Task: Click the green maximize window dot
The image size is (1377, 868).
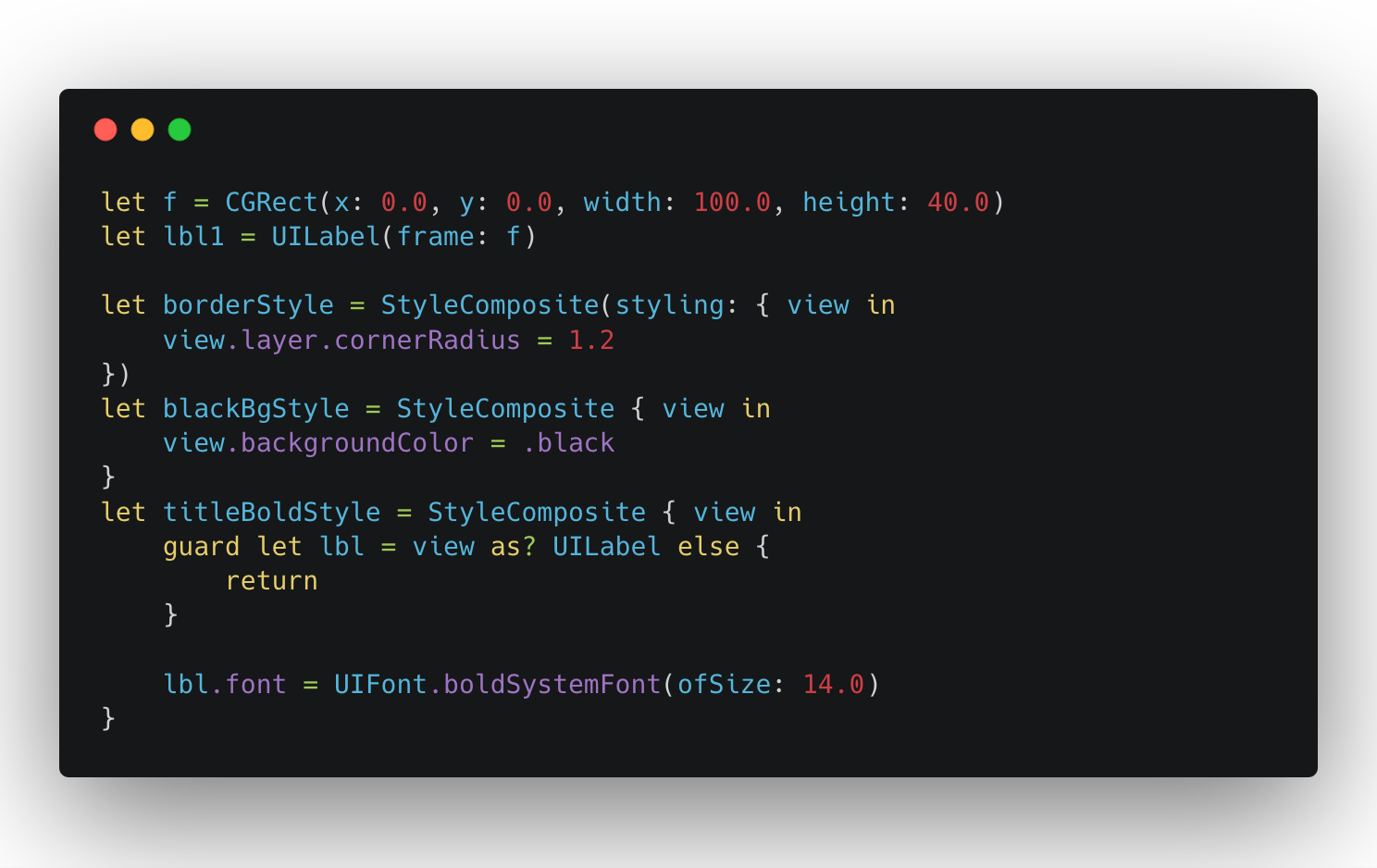Action: click(180, 130)
